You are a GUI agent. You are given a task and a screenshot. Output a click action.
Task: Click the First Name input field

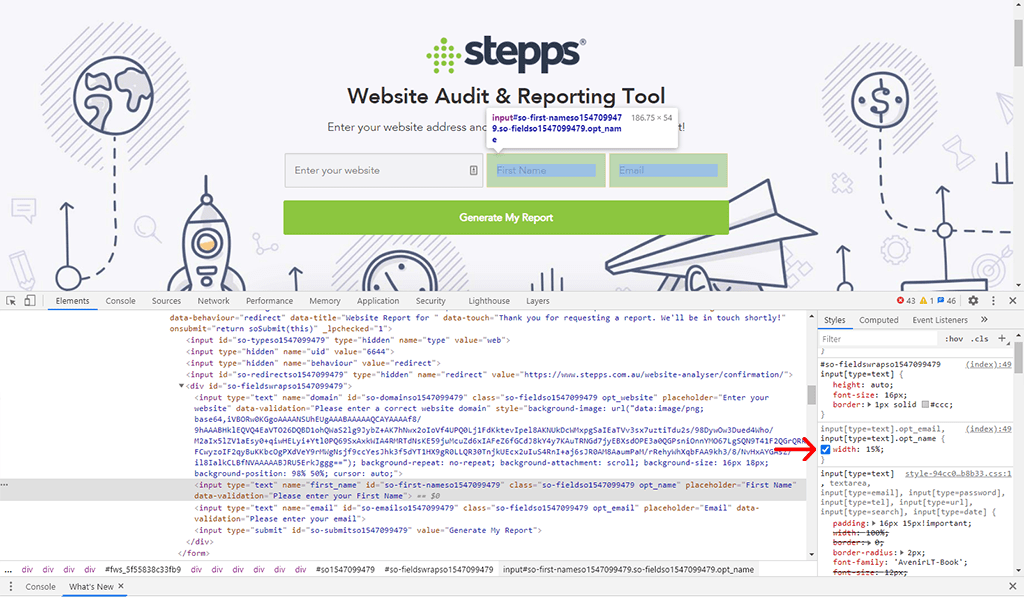coord(546,170)
